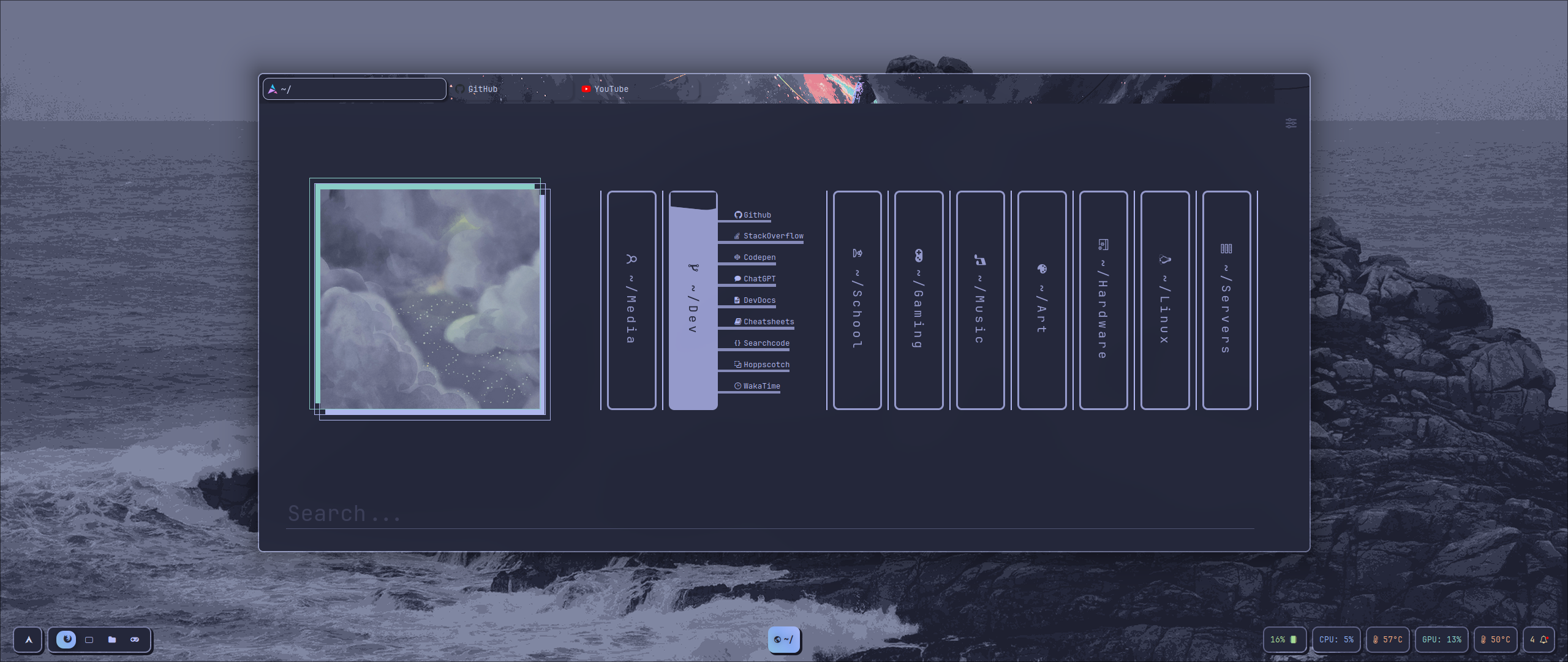The image size is (1568, 662).
Task: Click the WakaTime clock icon
Action: point(737,386)
